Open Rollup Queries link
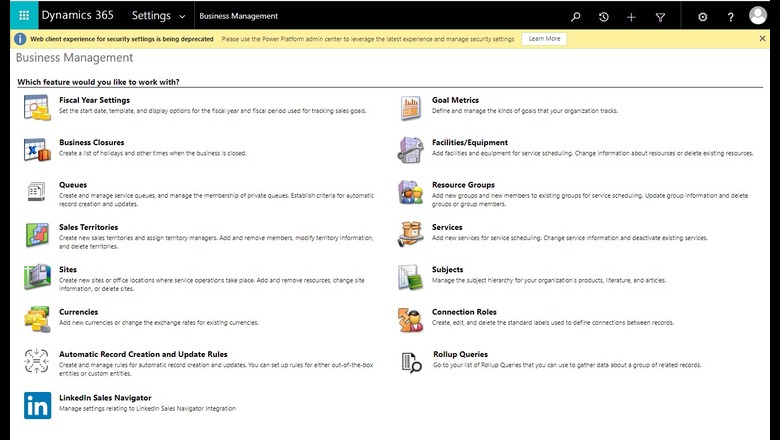Image resolution: width=780 pixels, height=440 pixels. (460, 354)
